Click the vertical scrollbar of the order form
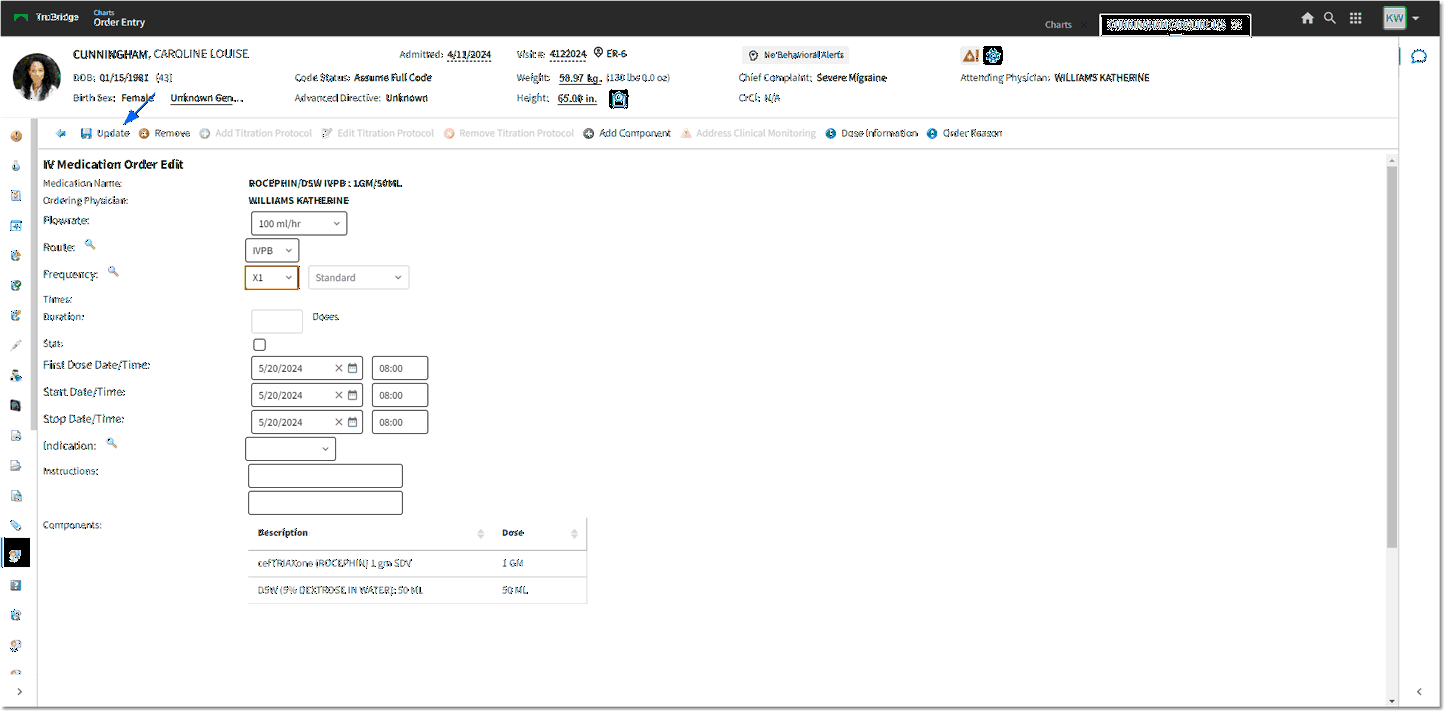 point(1392,357)
